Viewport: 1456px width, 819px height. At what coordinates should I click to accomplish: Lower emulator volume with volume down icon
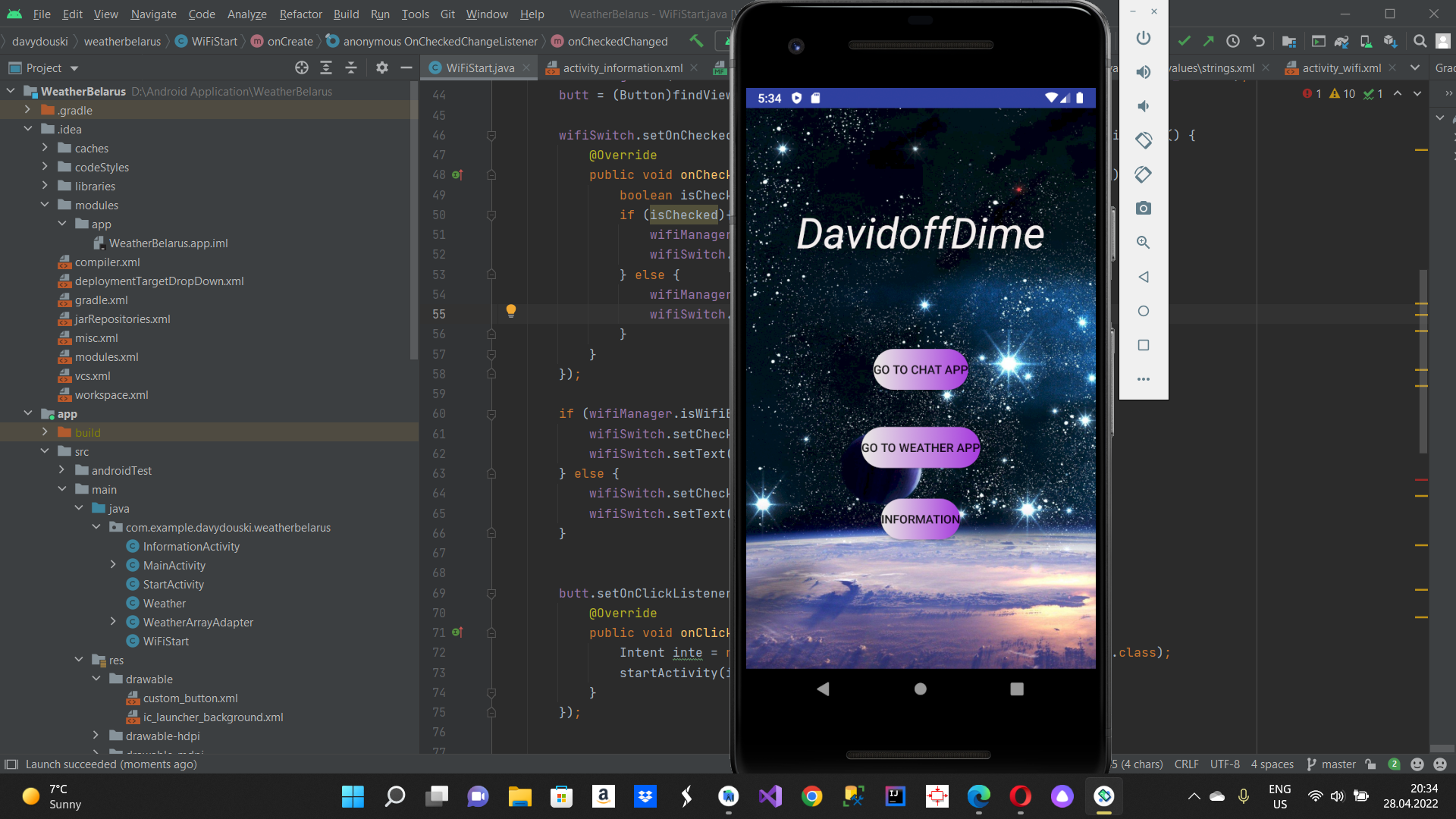(1144, 106)
